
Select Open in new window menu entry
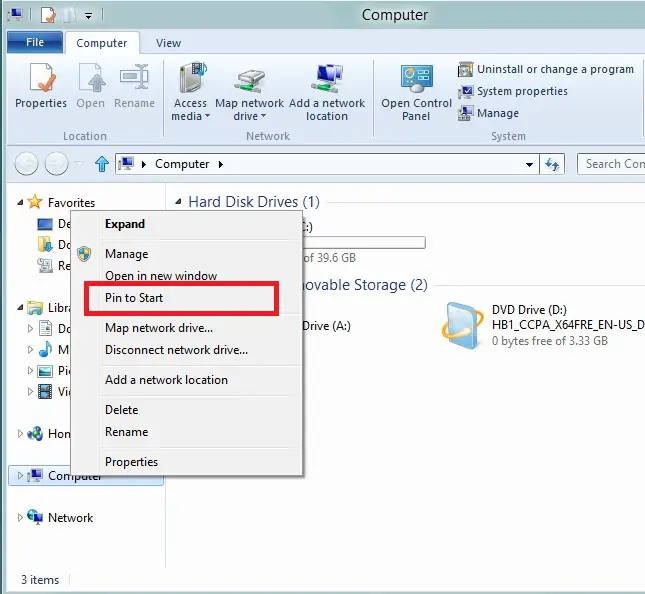coord(161,276)
